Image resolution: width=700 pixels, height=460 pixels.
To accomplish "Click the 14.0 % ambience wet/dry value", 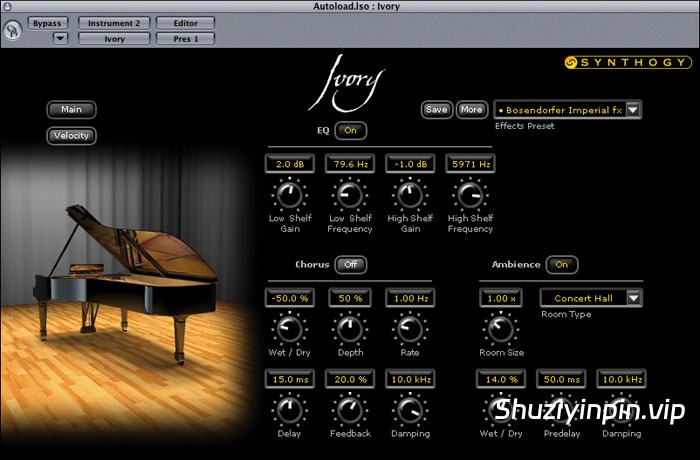I will 501,379.
